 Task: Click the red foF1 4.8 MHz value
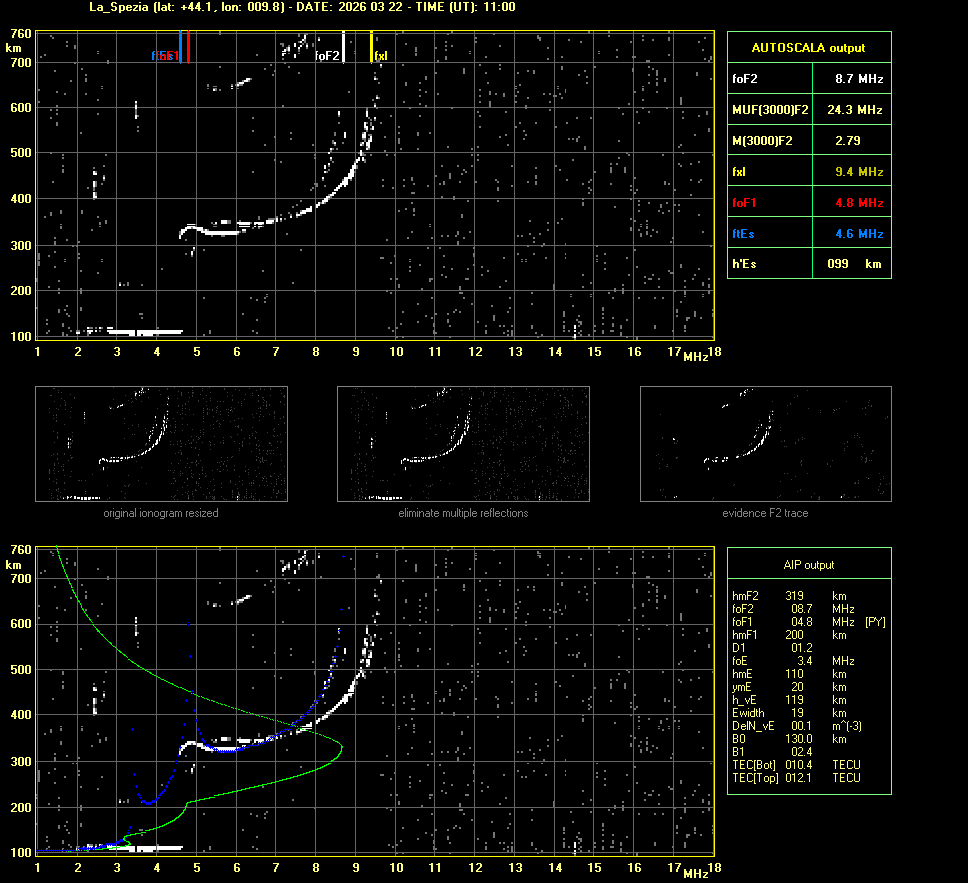pyautogui.click(x=858, y=203)
